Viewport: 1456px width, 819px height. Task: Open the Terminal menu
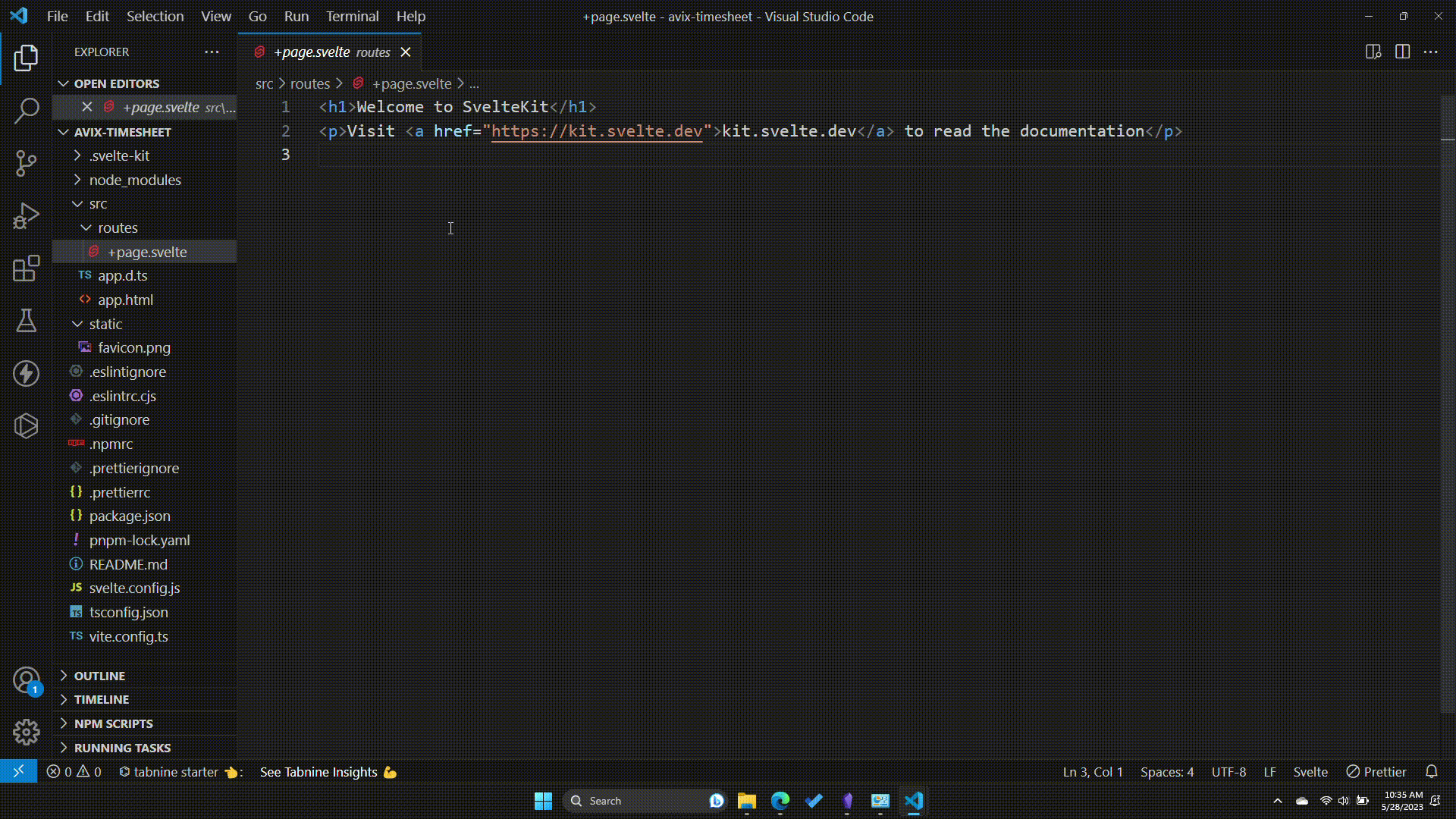351,16
